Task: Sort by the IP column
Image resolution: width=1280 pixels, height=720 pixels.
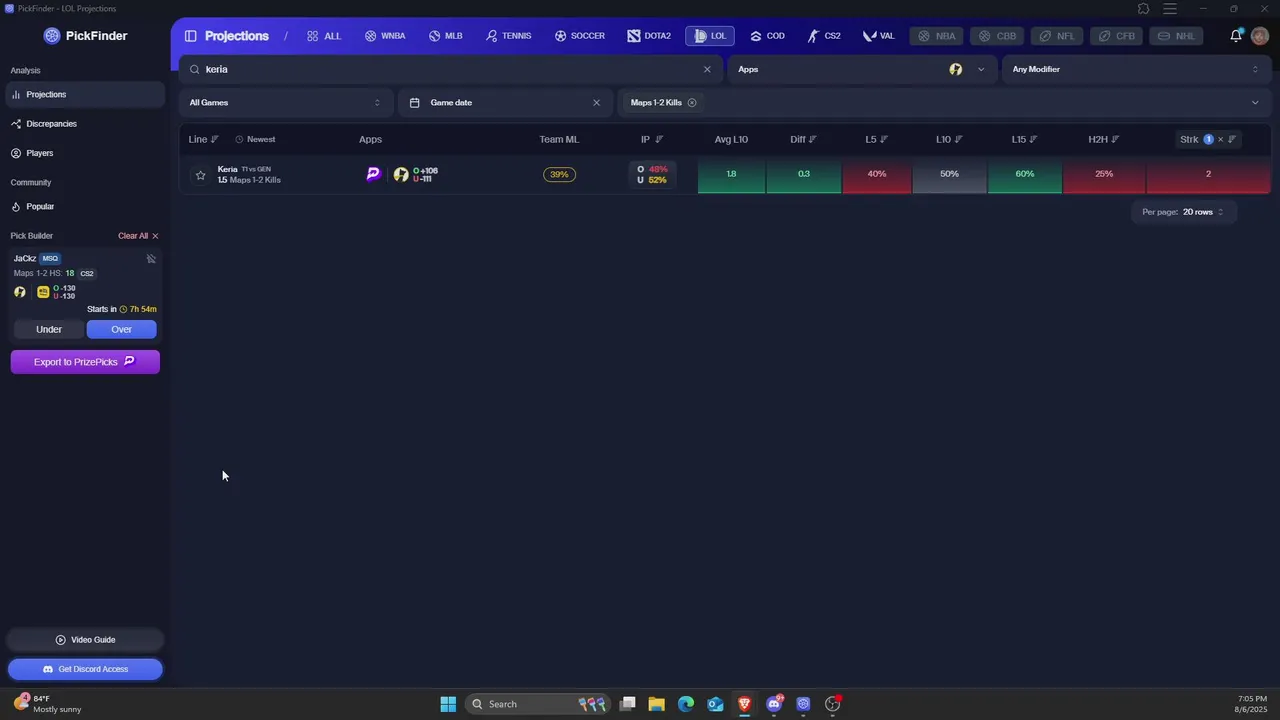Action: coord(652,139)
